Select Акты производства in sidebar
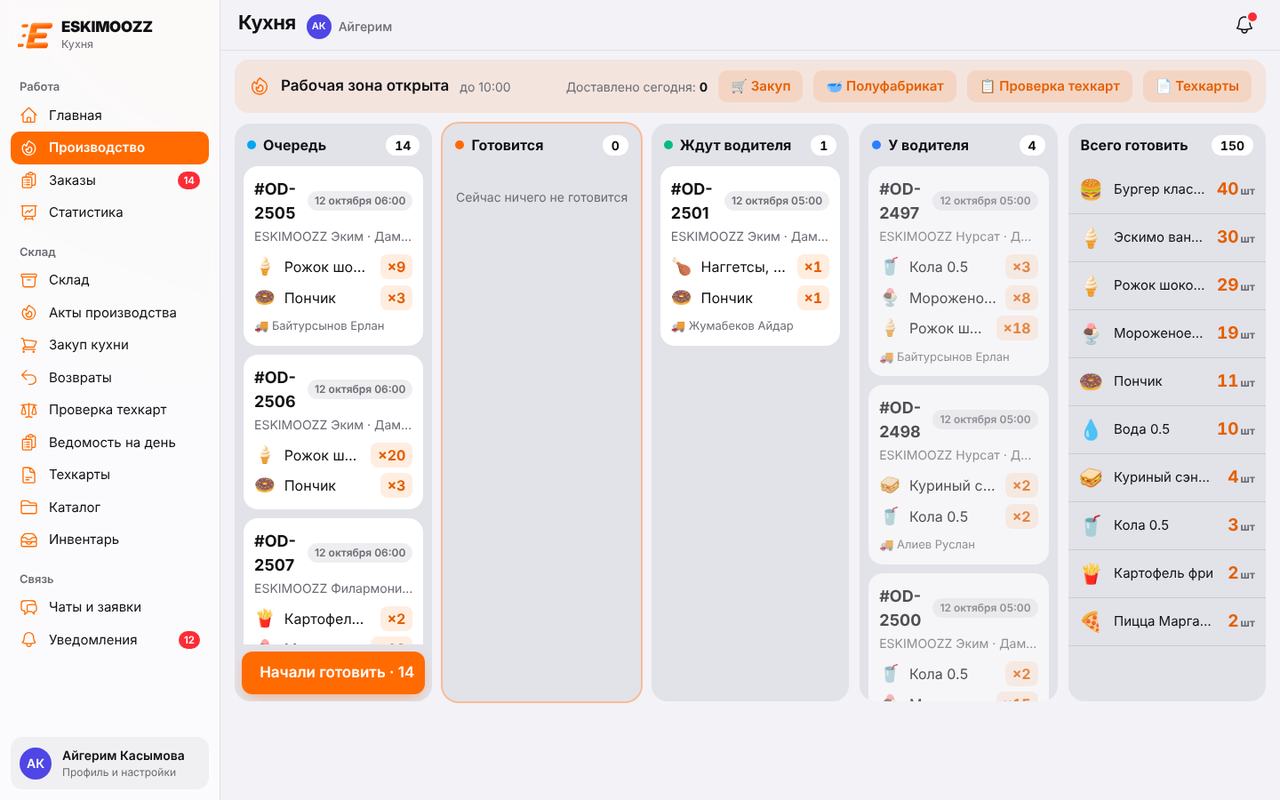The image size is (1280, 800). click(110, 312)
